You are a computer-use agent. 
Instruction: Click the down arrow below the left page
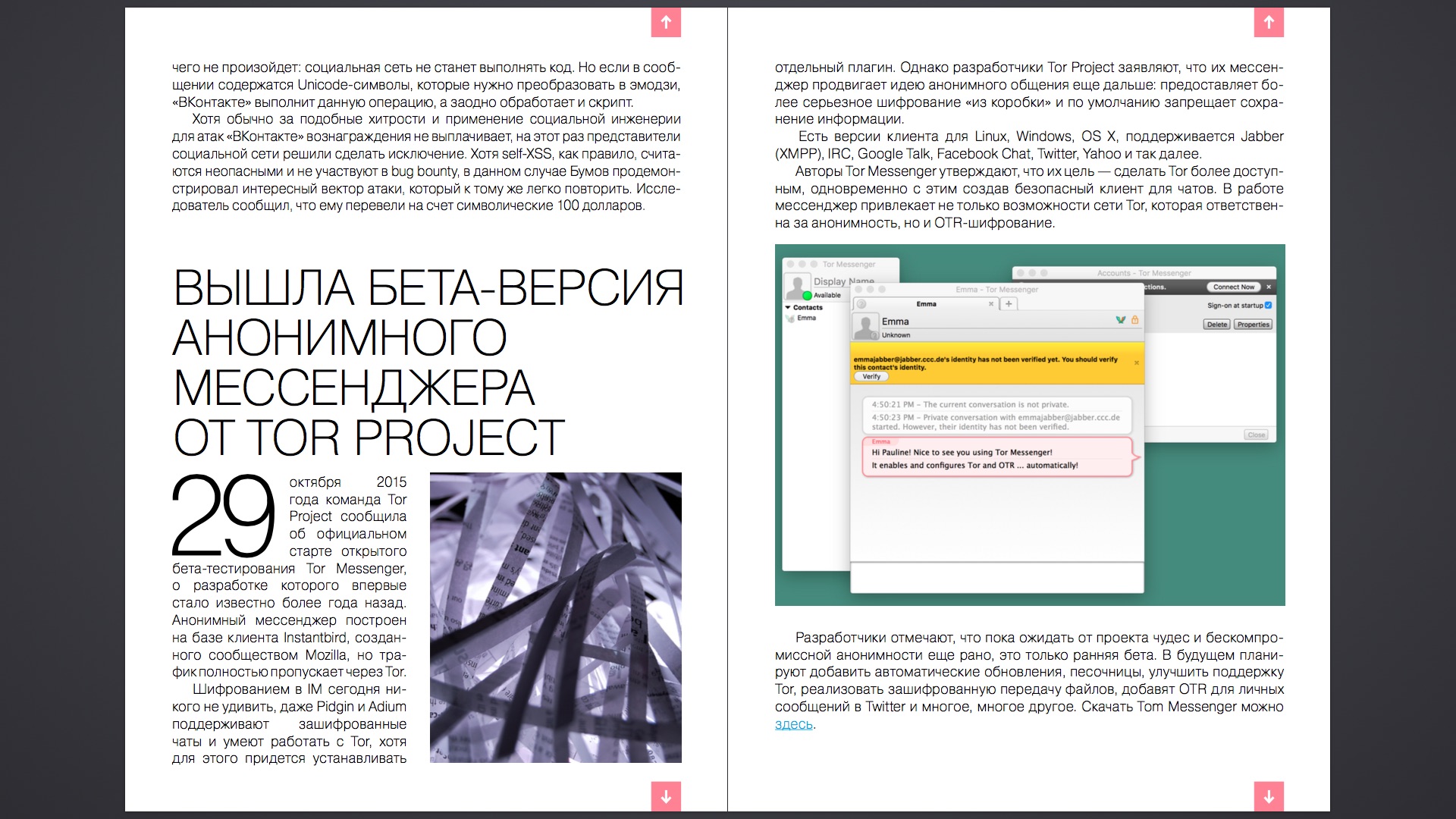(666, 796)
